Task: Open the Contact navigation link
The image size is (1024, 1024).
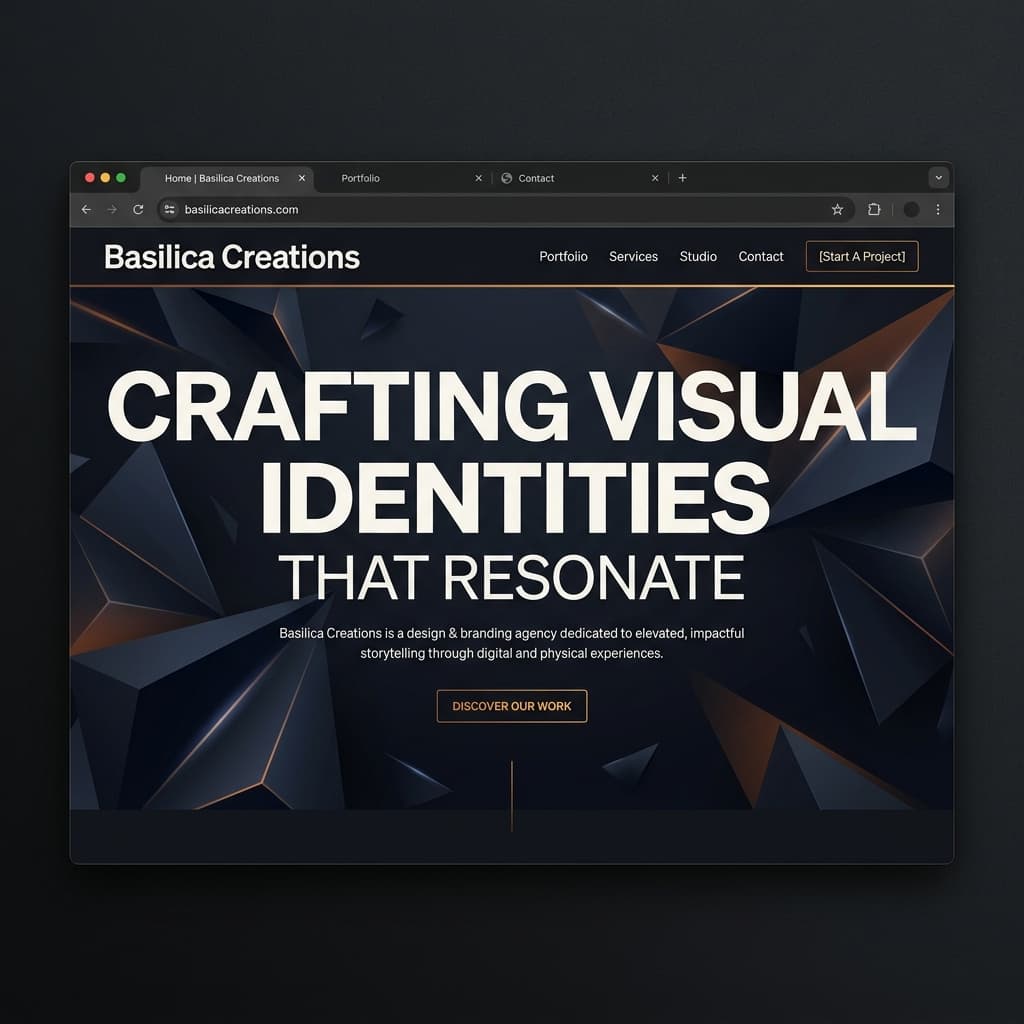Action: (x=760, y=257)
